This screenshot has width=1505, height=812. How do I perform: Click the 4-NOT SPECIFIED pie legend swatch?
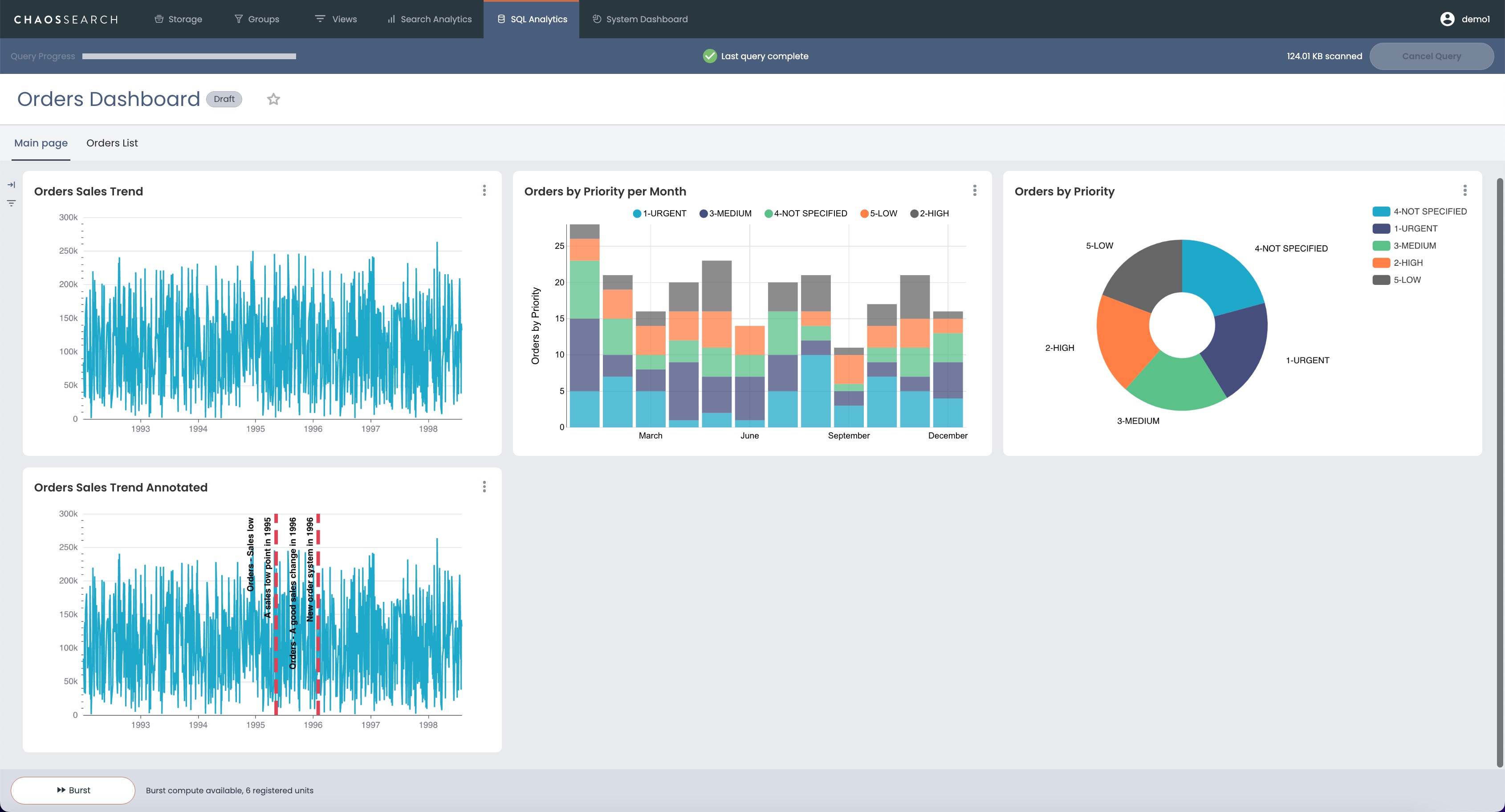(x=1381, y=211)
